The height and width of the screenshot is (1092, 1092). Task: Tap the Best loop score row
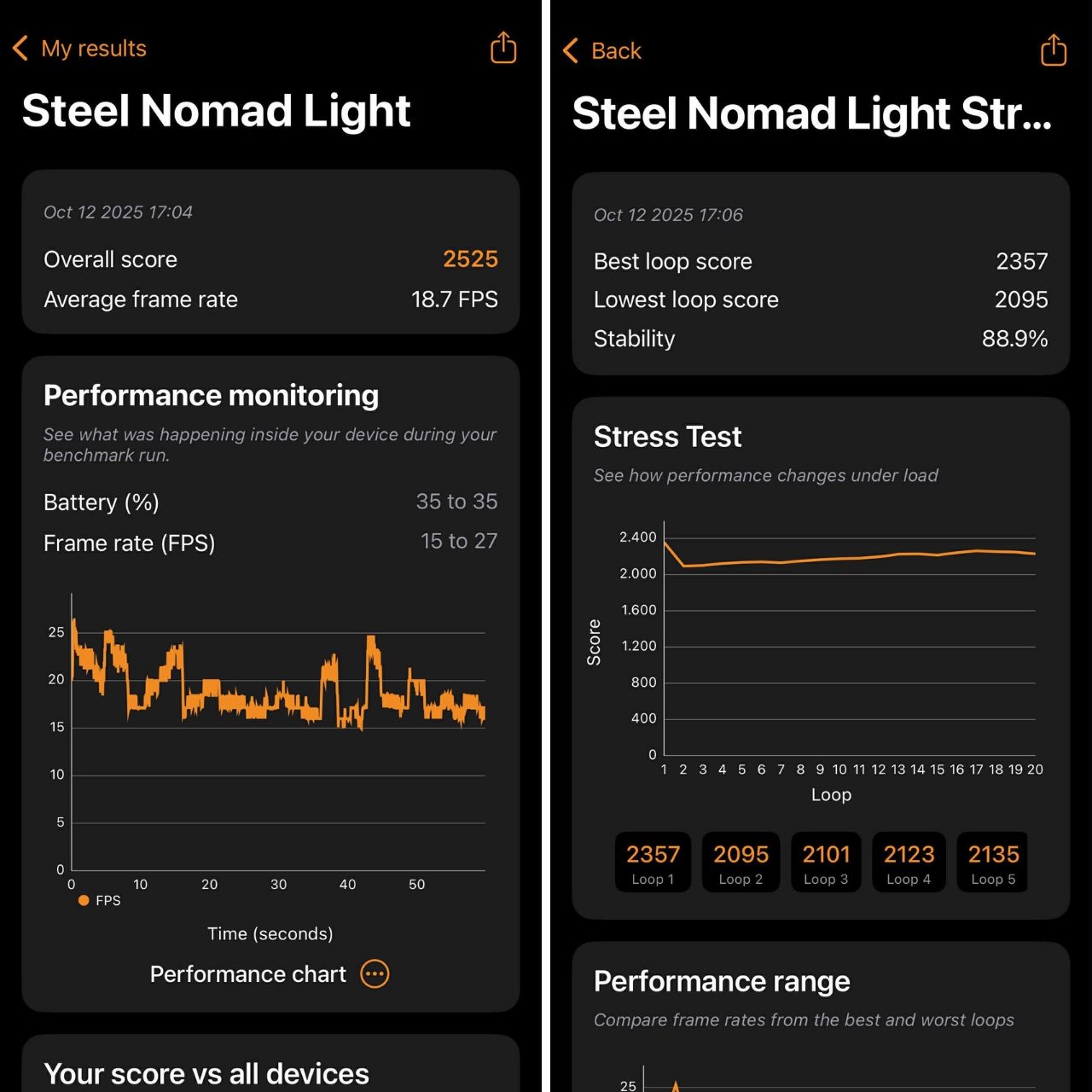point(820,261)
